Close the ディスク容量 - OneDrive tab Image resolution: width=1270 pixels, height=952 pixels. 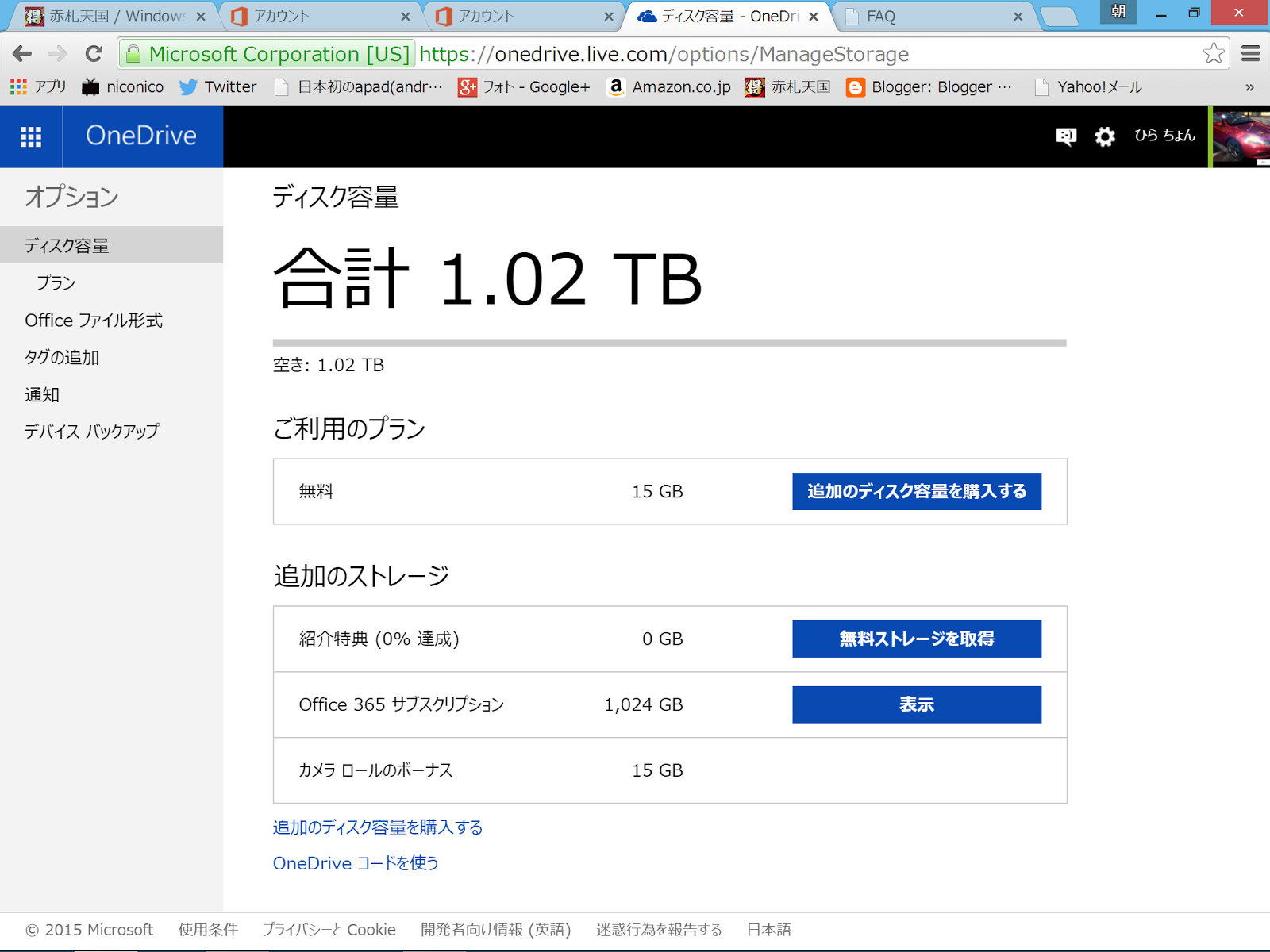814,17
